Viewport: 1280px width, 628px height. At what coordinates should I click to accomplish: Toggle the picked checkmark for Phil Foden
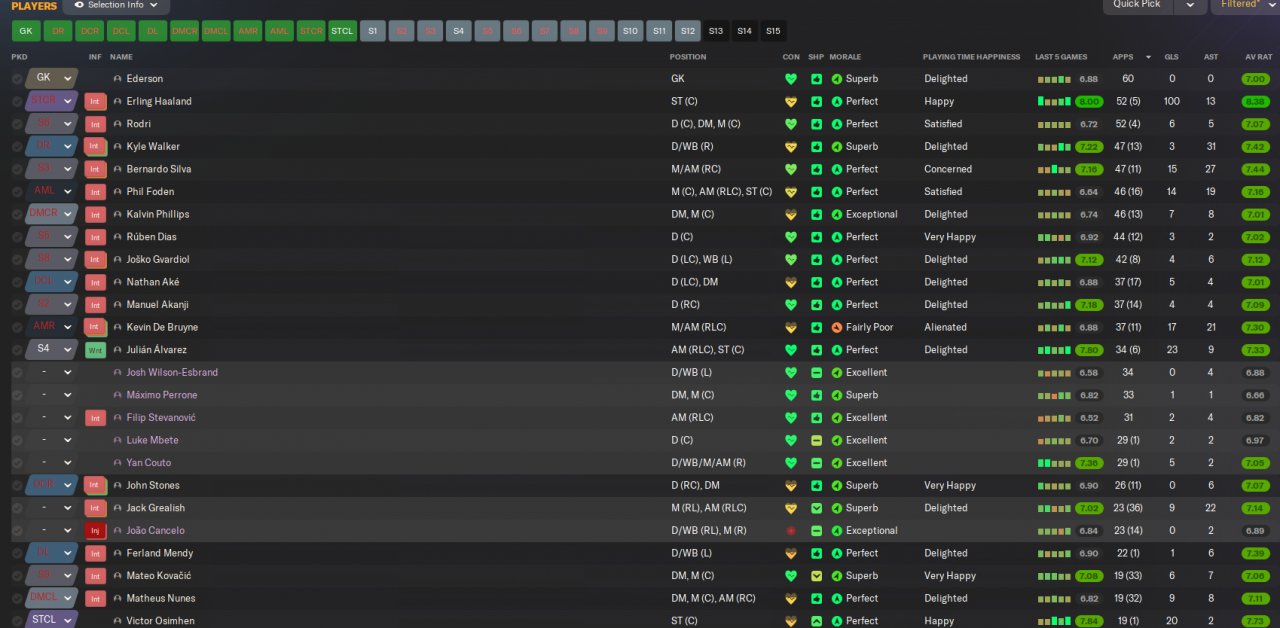[x=17, y=192]
